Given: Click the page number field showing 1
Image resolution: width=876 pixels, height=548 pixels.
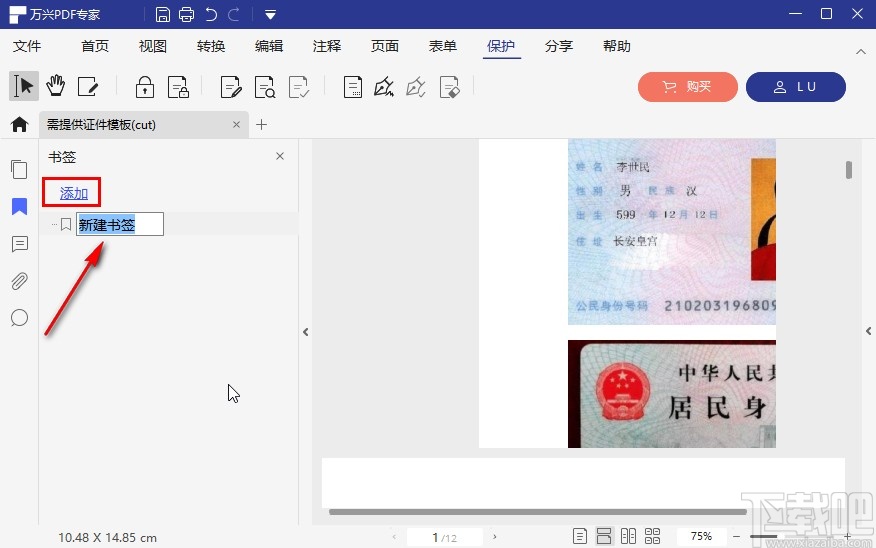Looking at the screenshot, I should (x=445, y=537).
